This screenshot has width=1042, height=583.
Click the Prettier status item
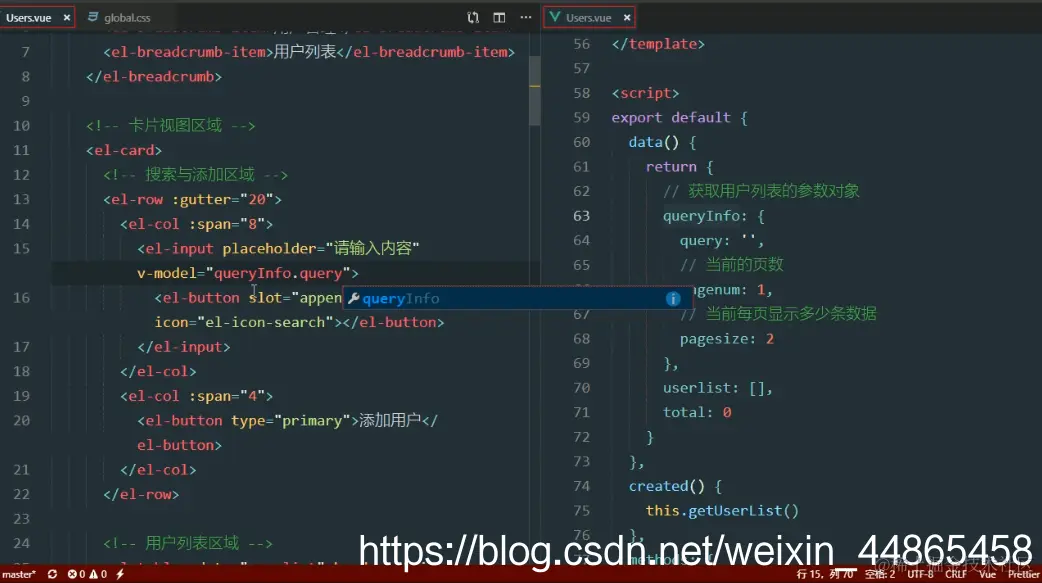pos(1023,574)
